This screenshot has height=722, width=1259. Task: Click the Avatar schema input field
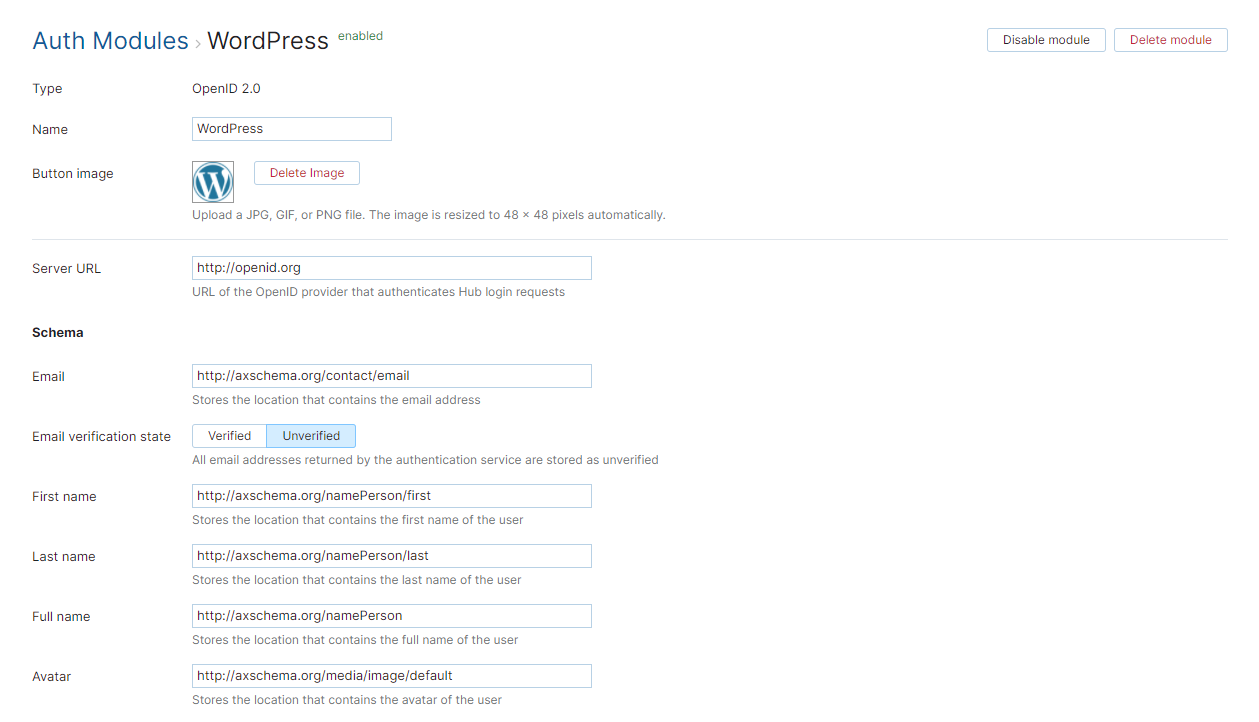pos(391,675)
